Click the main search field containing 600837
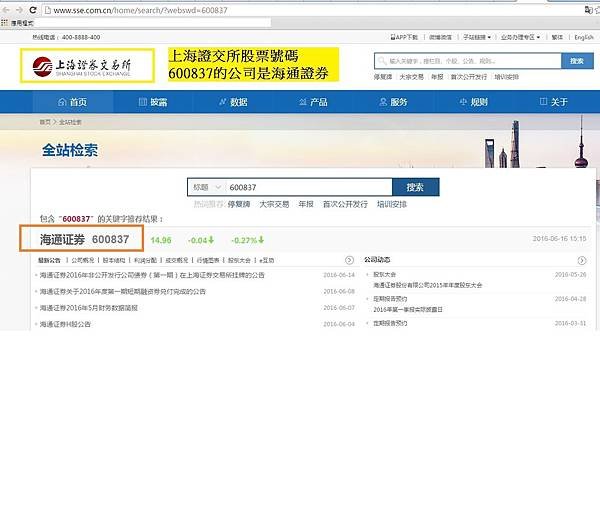 tap(309, 187)
